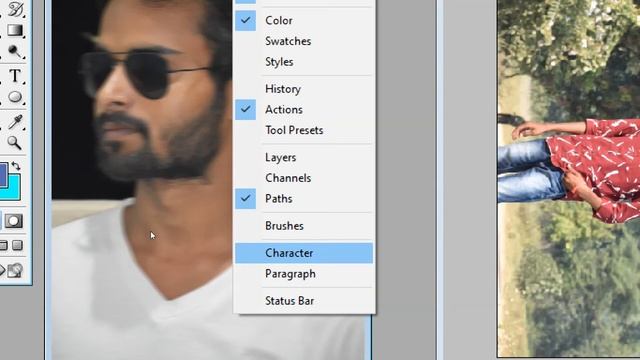This screenshot has width=640, height=360.
Task: Uncheck Actions in the Window menu
Action: [304, 110]
